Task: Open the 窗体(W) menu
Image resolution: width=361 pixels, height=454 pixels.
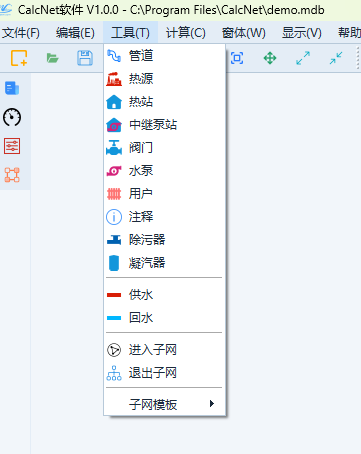Action: tap(244, 33)
